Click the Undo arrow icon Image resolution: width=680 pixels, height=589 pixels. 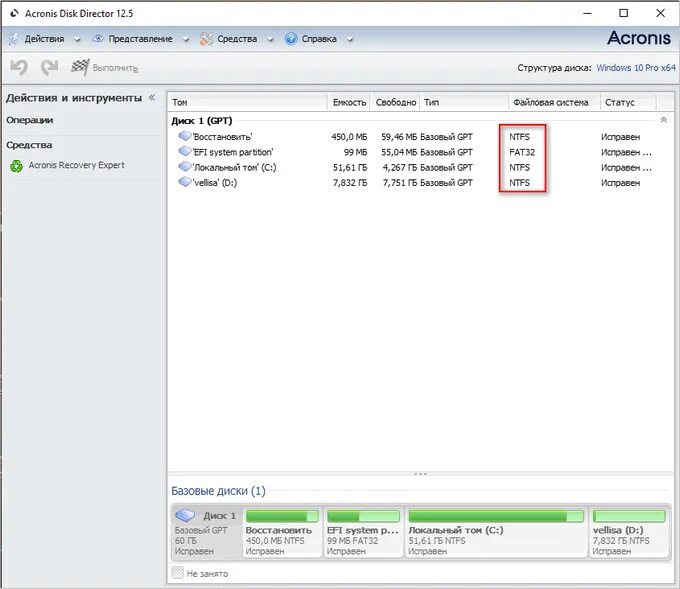click(19, 67)
